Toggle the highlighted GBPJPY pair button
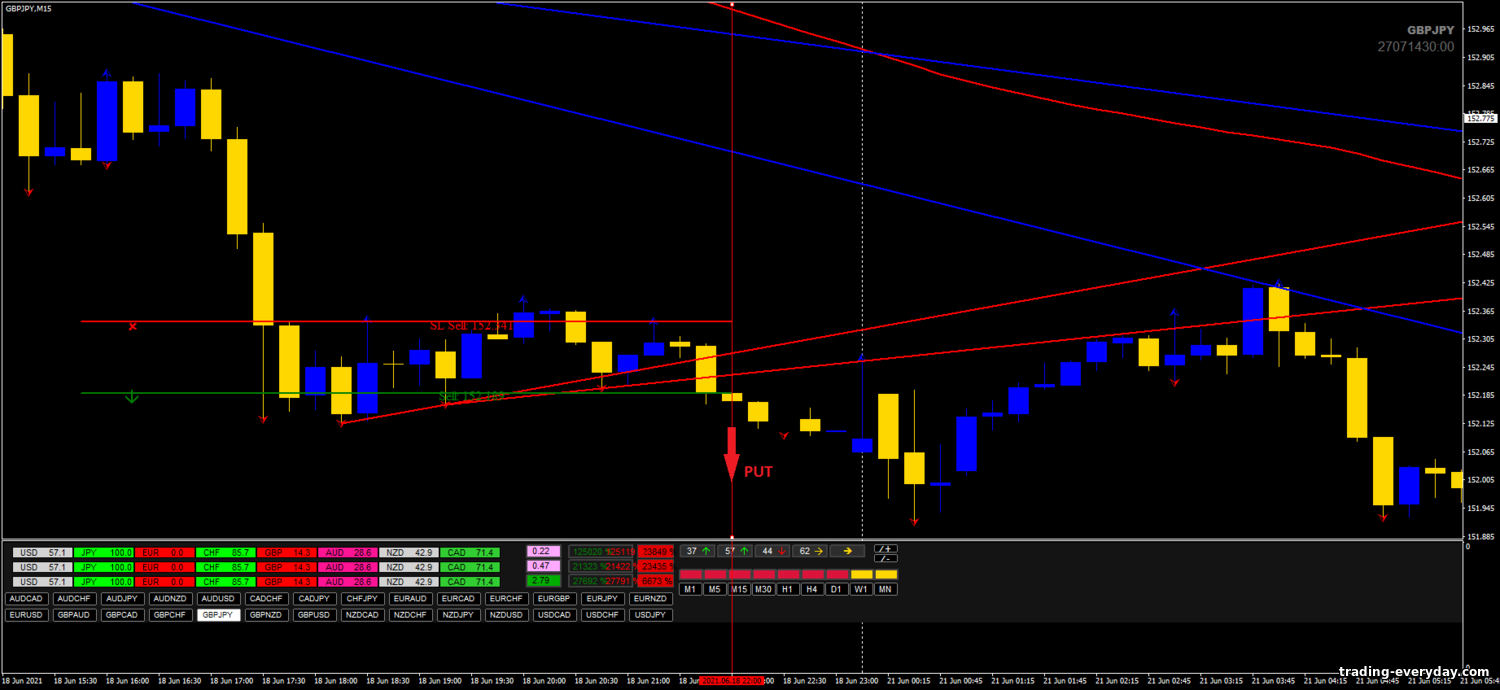 (218, 615)
